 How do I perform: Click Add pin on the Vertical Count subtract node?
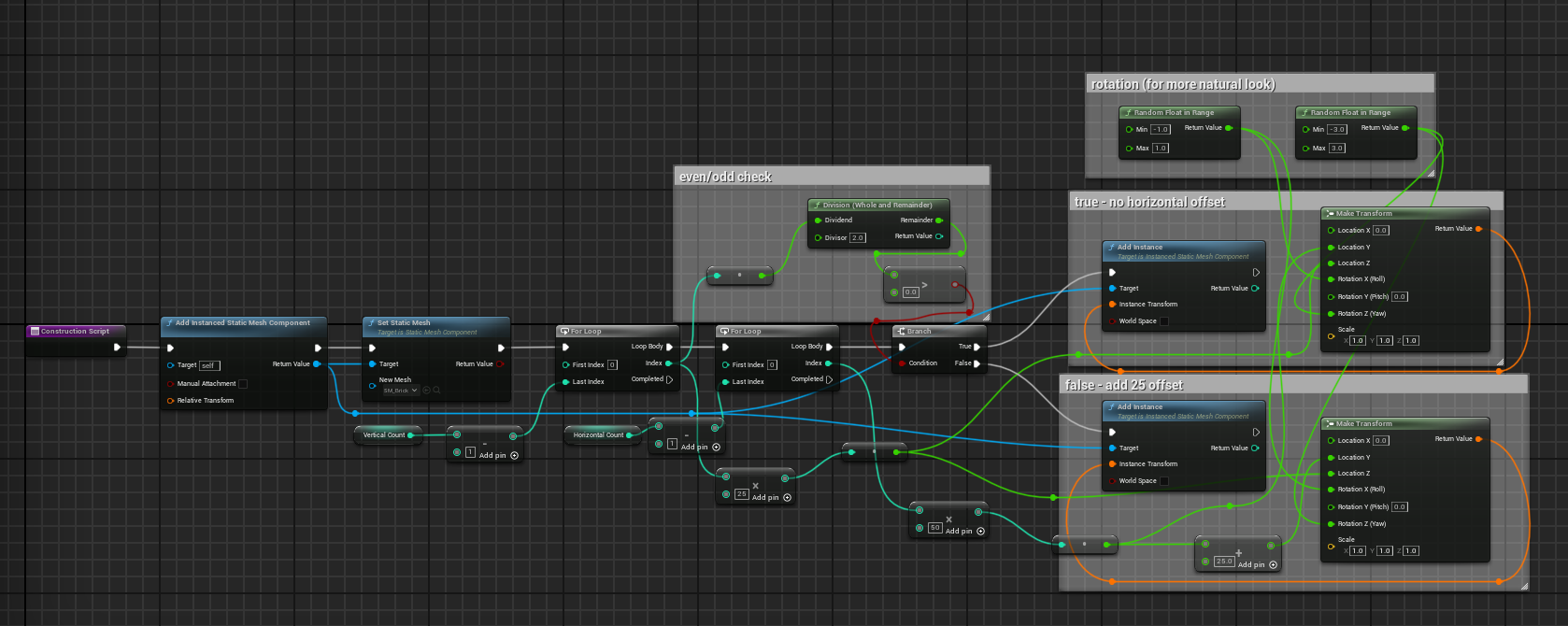tap(514, 455)
